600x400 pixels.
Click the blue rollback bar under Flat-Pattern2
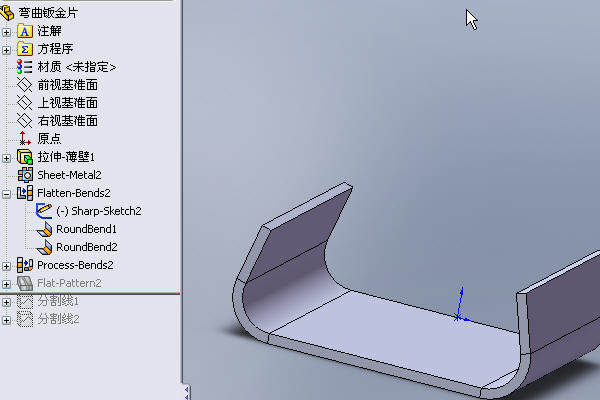point(90,294)
